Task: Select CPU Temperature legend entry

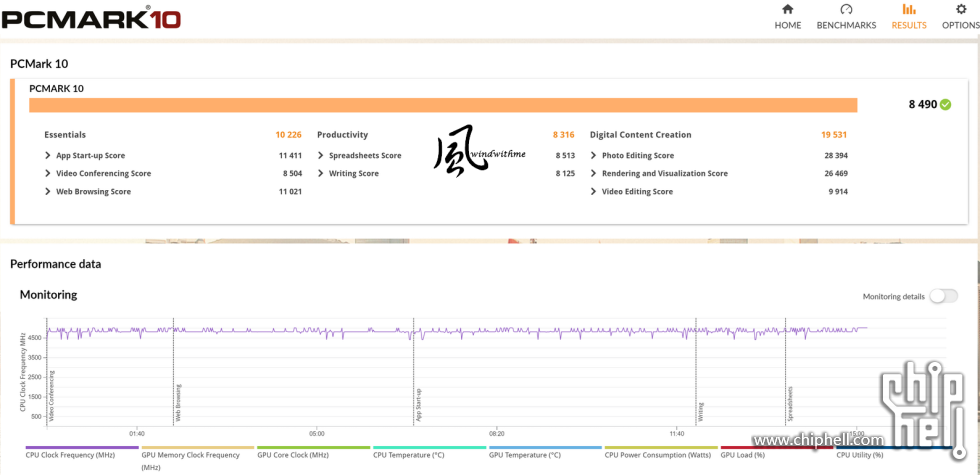Action: pyautogui.click(x=429, y=453)
